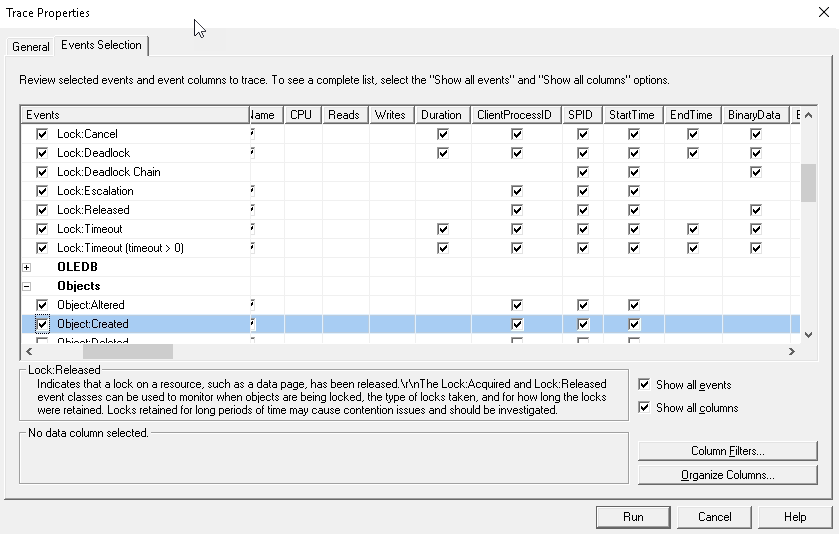Toggle the Lock:Deadlock Chain event checkbox

42,172
